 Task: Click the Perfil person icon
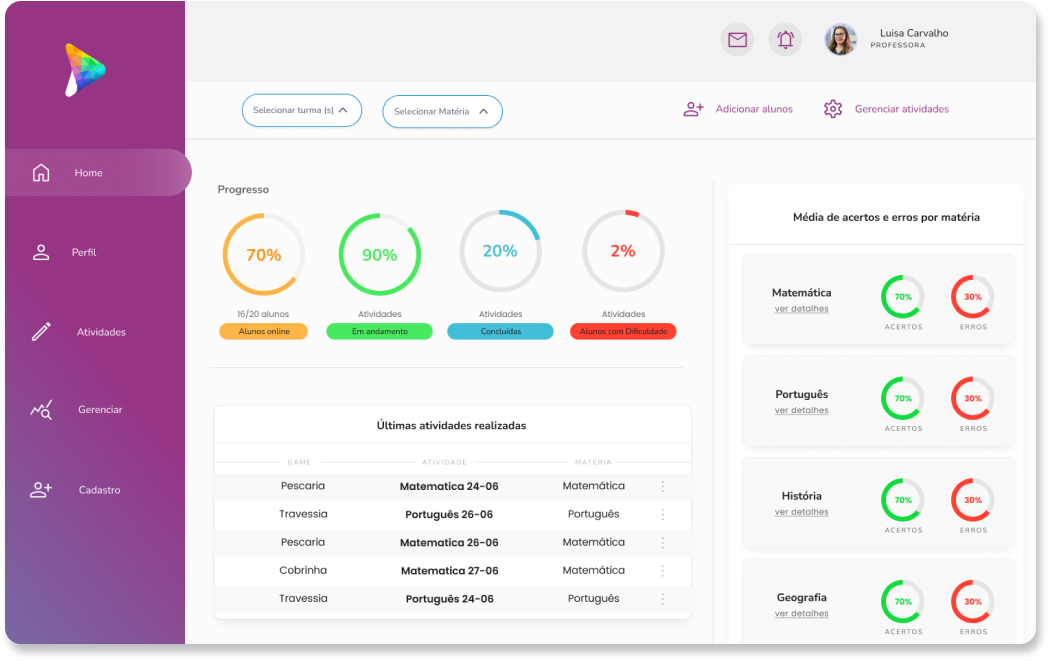click(41, 252)
